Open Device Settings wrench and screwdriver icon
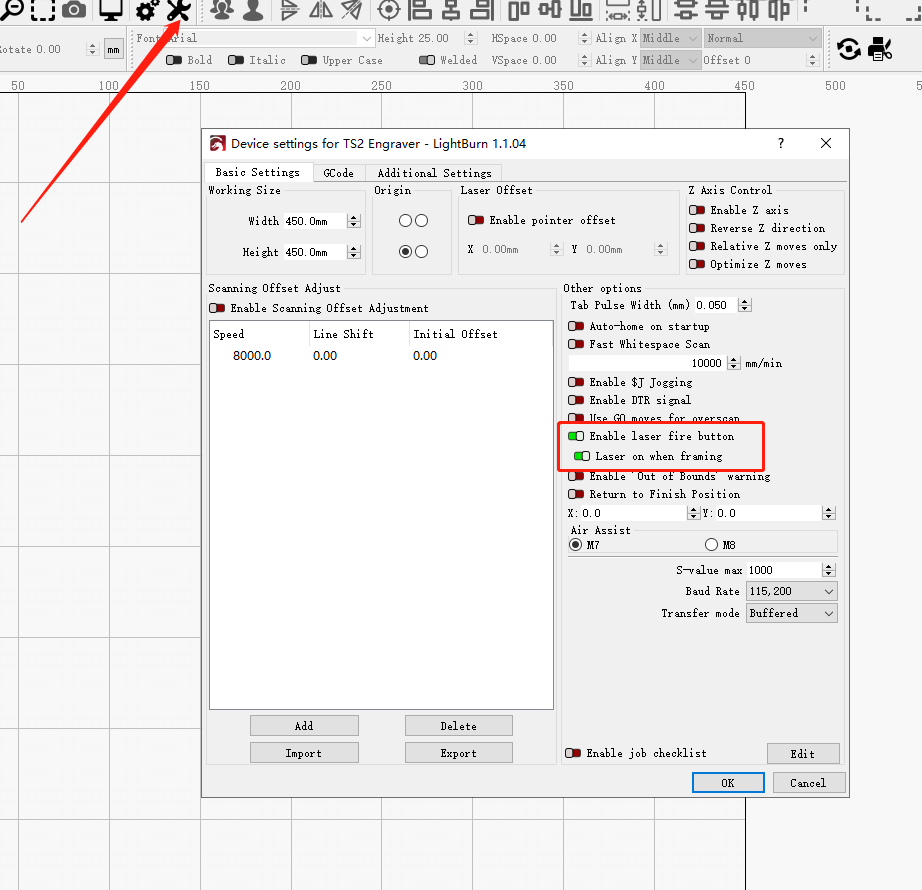The height and width of the screenshot is (890, 922). (x=179, y=9)
